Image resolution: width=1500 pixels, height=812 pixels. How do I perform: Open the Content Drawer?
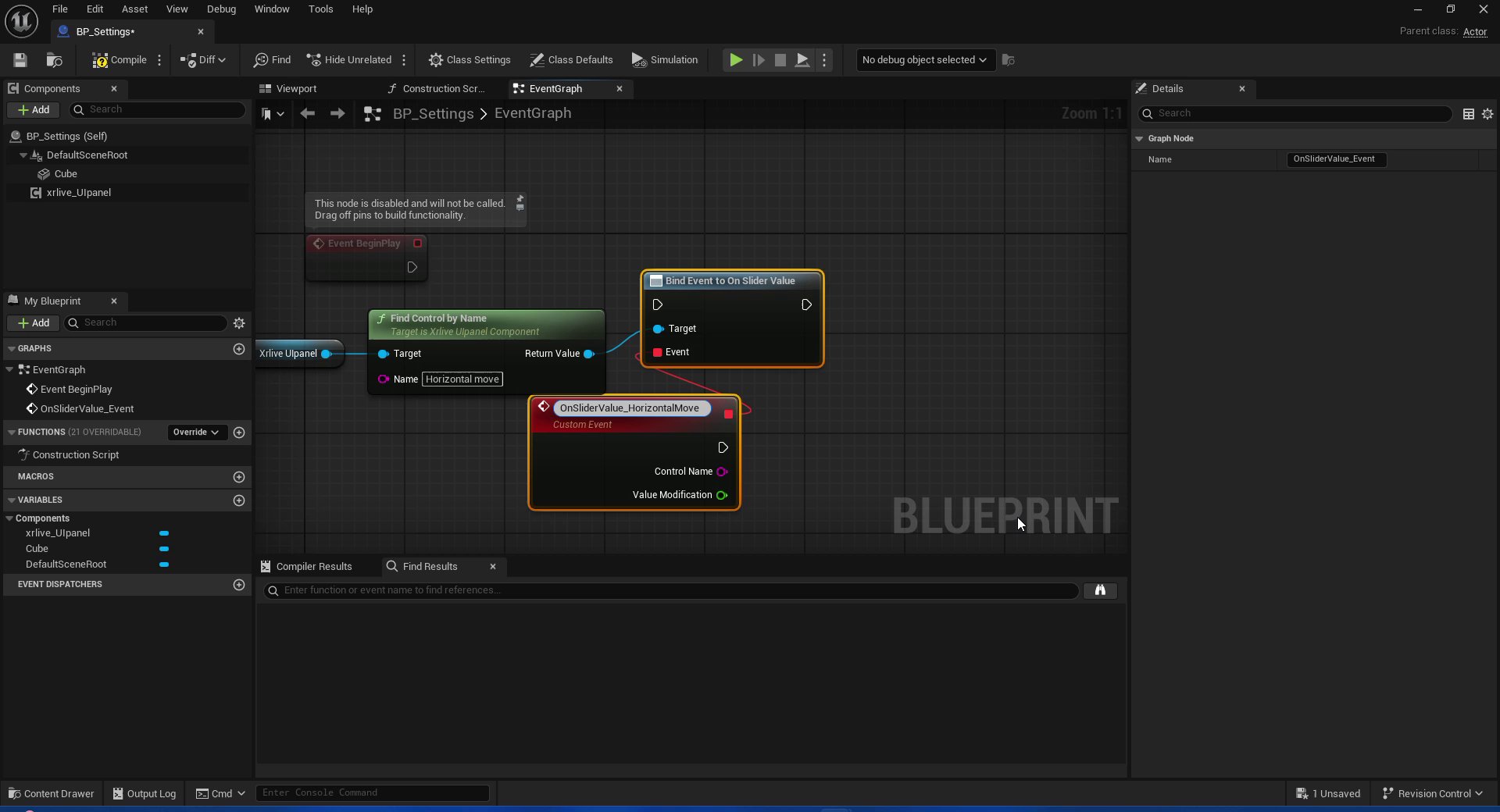click(x=51, y=794)
